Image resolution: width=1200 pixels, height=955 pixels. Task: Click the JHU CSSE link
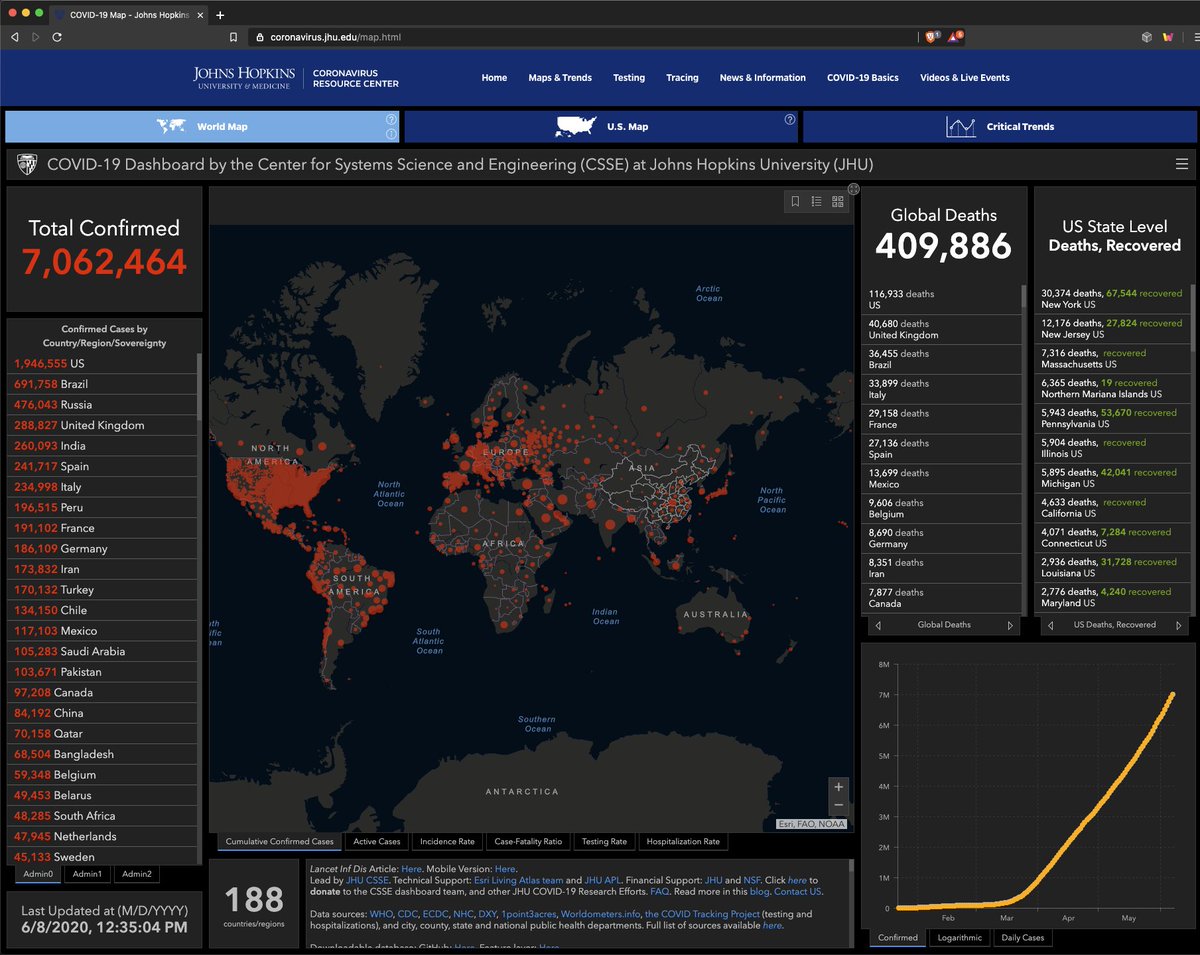tap(367, 880)
